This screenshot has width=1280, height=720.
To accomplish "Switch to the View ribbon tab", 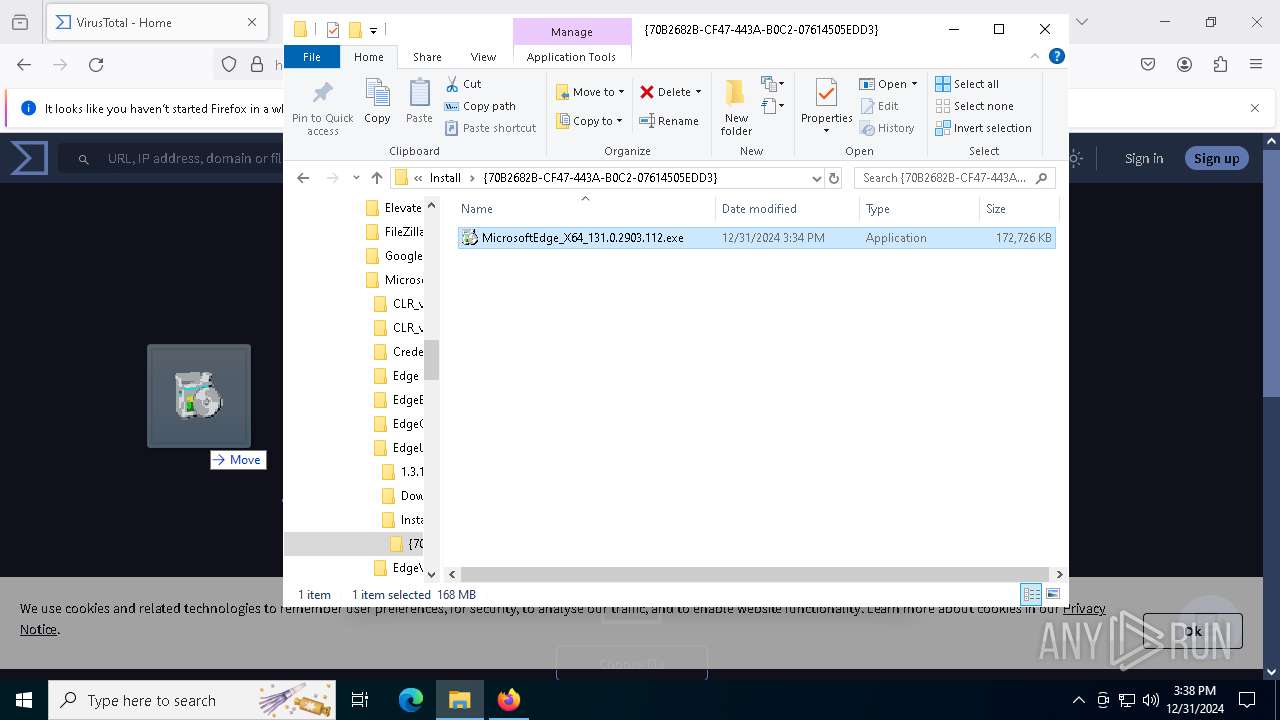I will coord(483,57).
